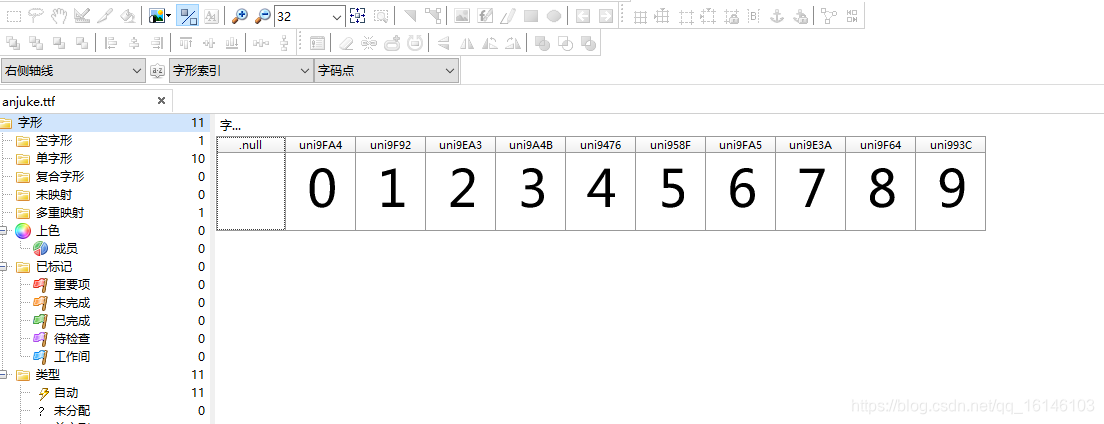Open the 字码点 dropdown
This screenshot has width=1104, height=424.
(387, 70)
